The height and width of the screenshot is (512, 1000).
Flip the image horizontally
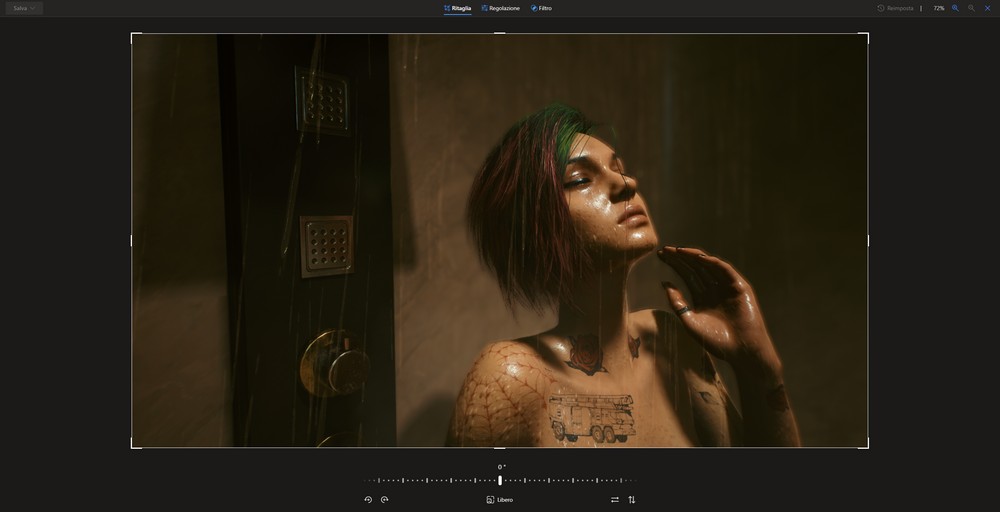pyautogui.click(x=615, y=499)
